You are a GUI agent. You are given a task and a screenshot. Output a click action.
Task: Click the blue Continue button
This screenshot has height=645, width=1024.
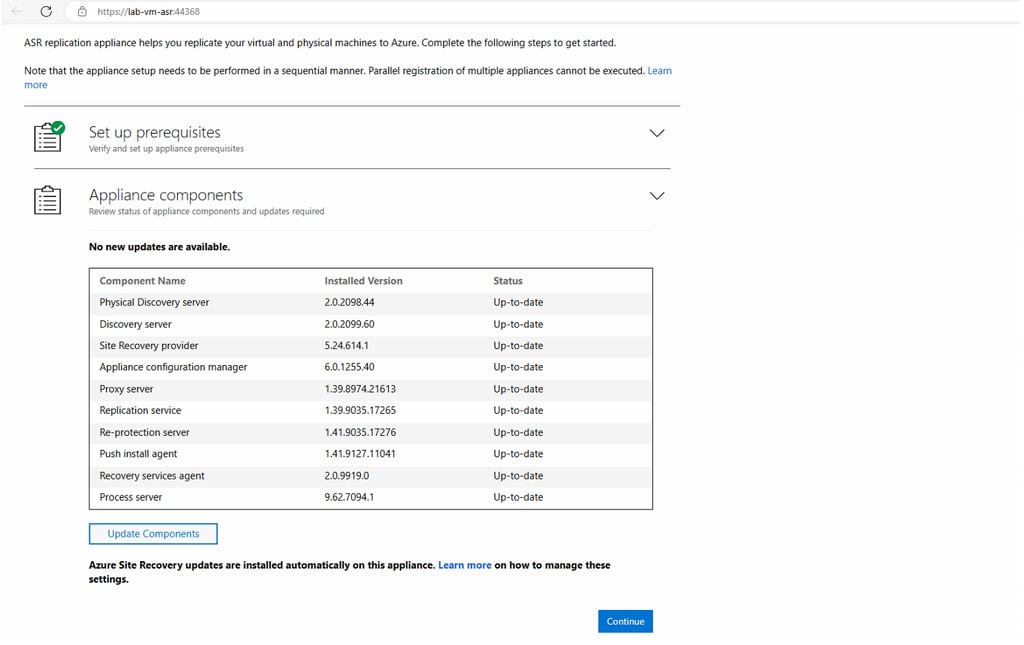coord(625,621)
